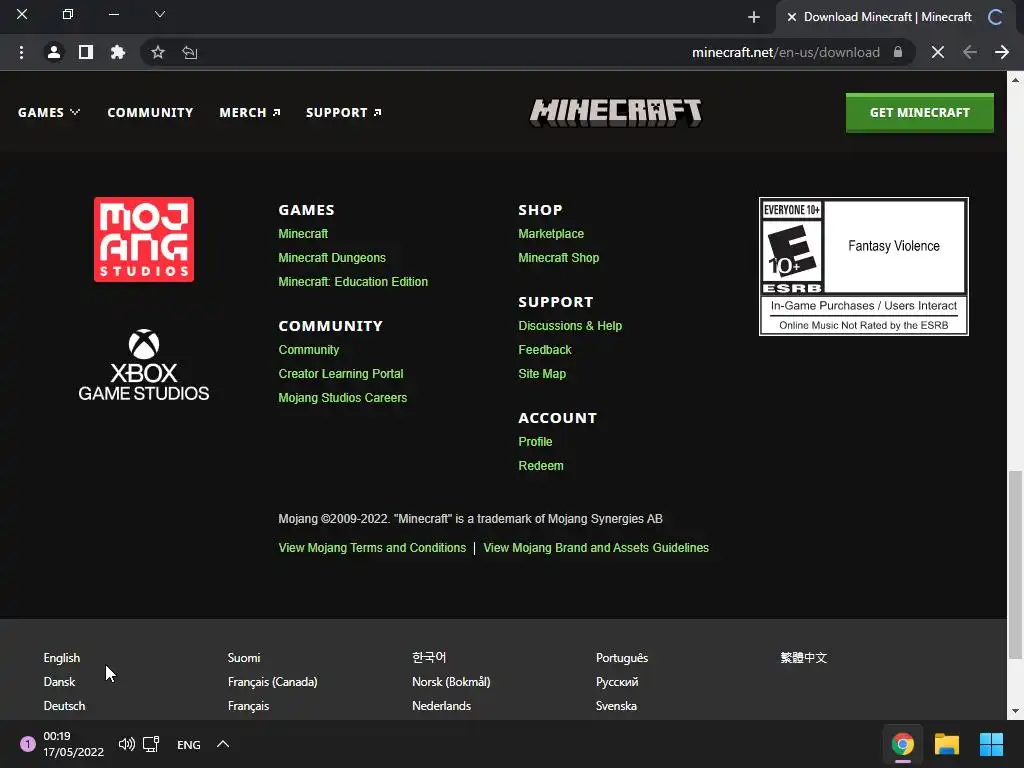Open the Redeem account link
This screenshot has height=768, width=1024.
541,466
